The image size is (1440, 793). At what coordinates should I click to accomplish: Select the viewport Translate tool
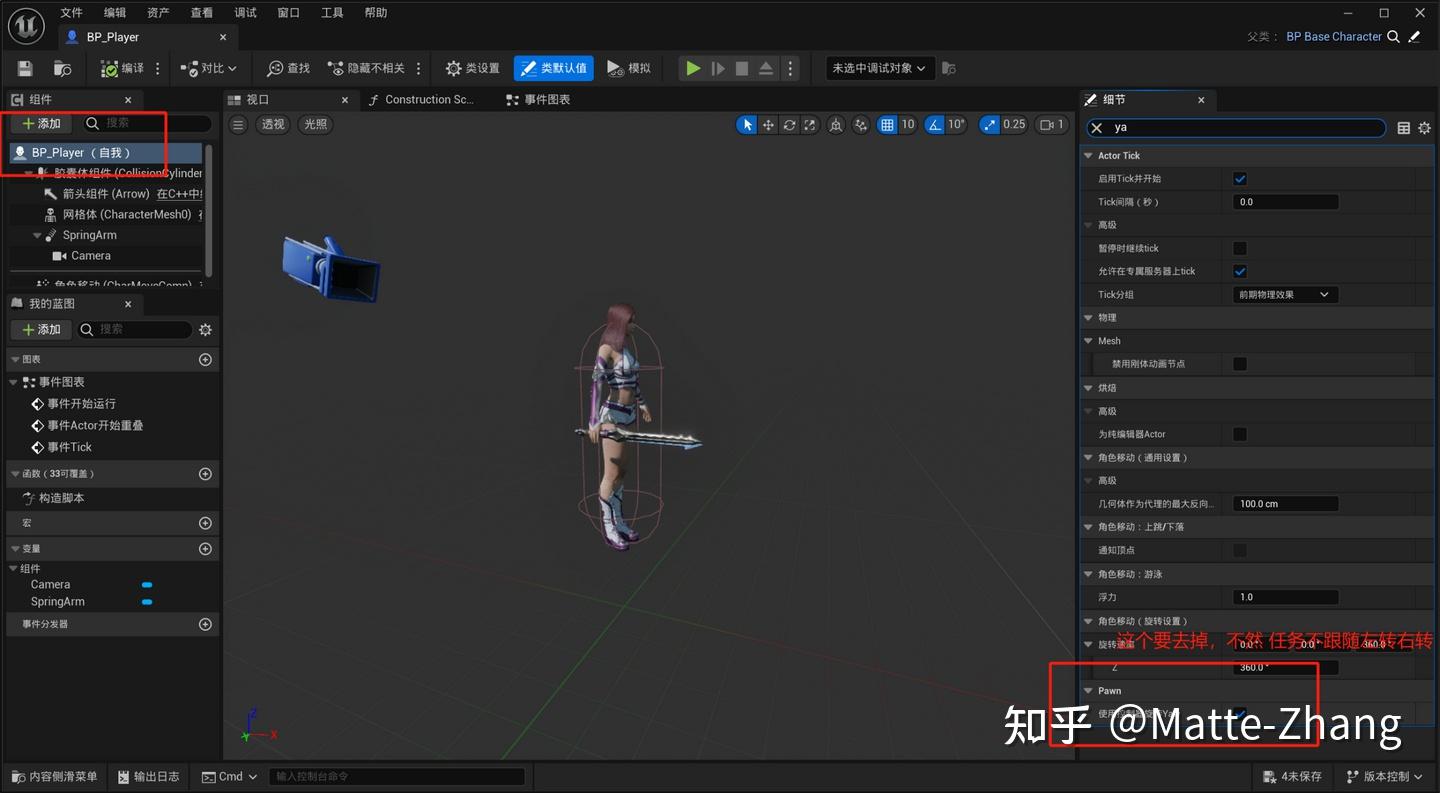click(768, 125)
